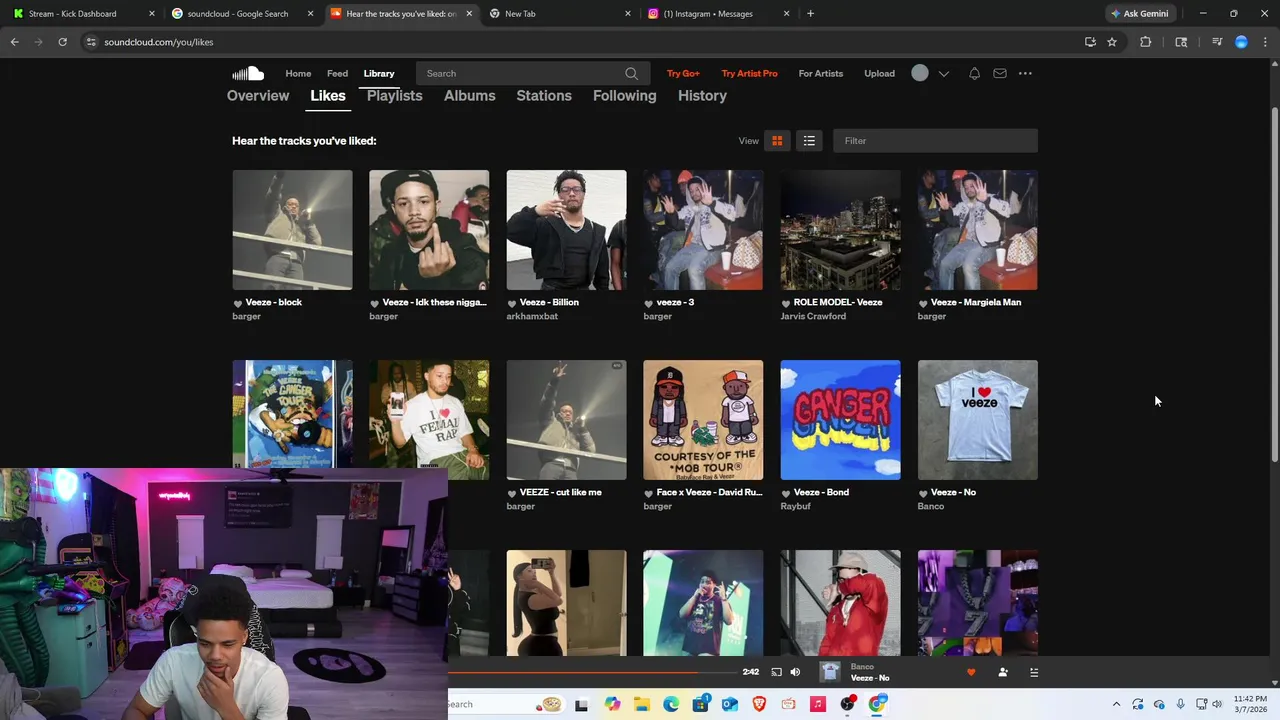Switch to the History tab
Viewport: 1280px width, 720px height.
[x=702, y=96]
